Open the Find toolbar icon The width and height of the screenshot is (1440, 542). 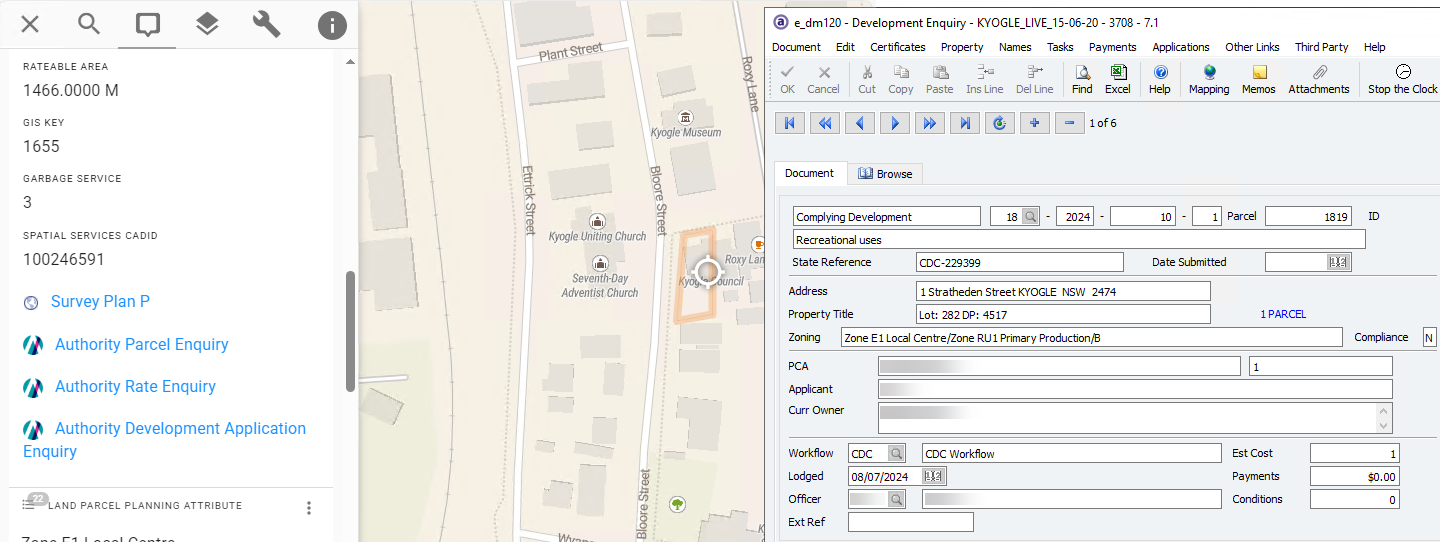1081,79
